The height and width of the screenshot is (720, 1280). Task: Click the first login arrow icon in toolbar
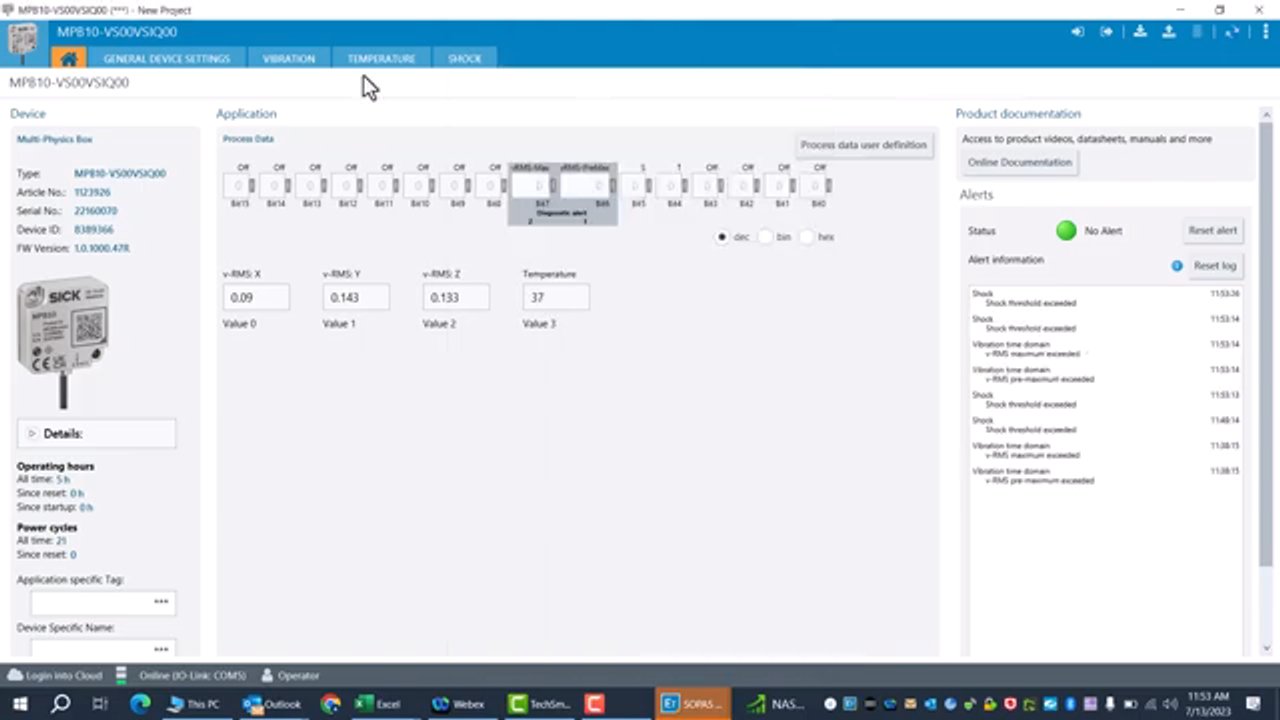tap(1078, 32)
